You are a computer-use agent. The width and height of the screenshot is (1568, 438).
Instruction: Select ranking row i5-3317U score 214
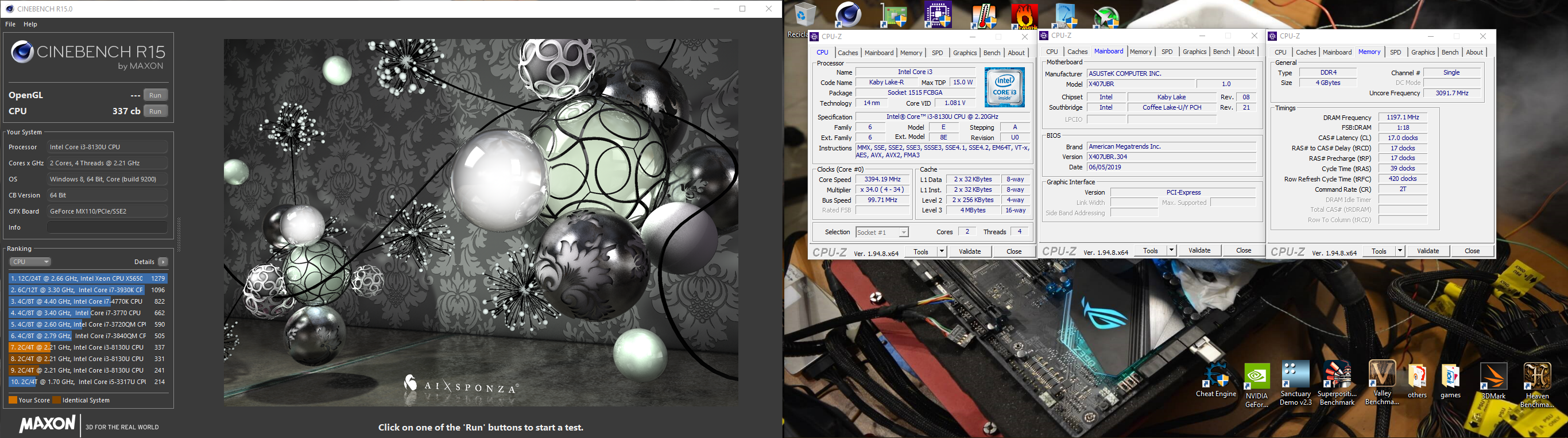click(88, 381)
